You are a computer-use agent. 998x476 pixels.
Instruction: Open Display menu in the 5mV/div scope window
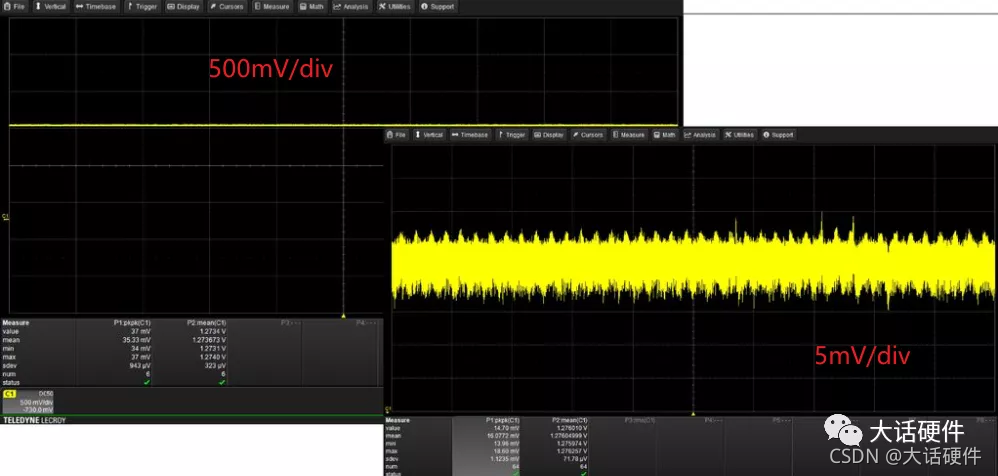549,135
